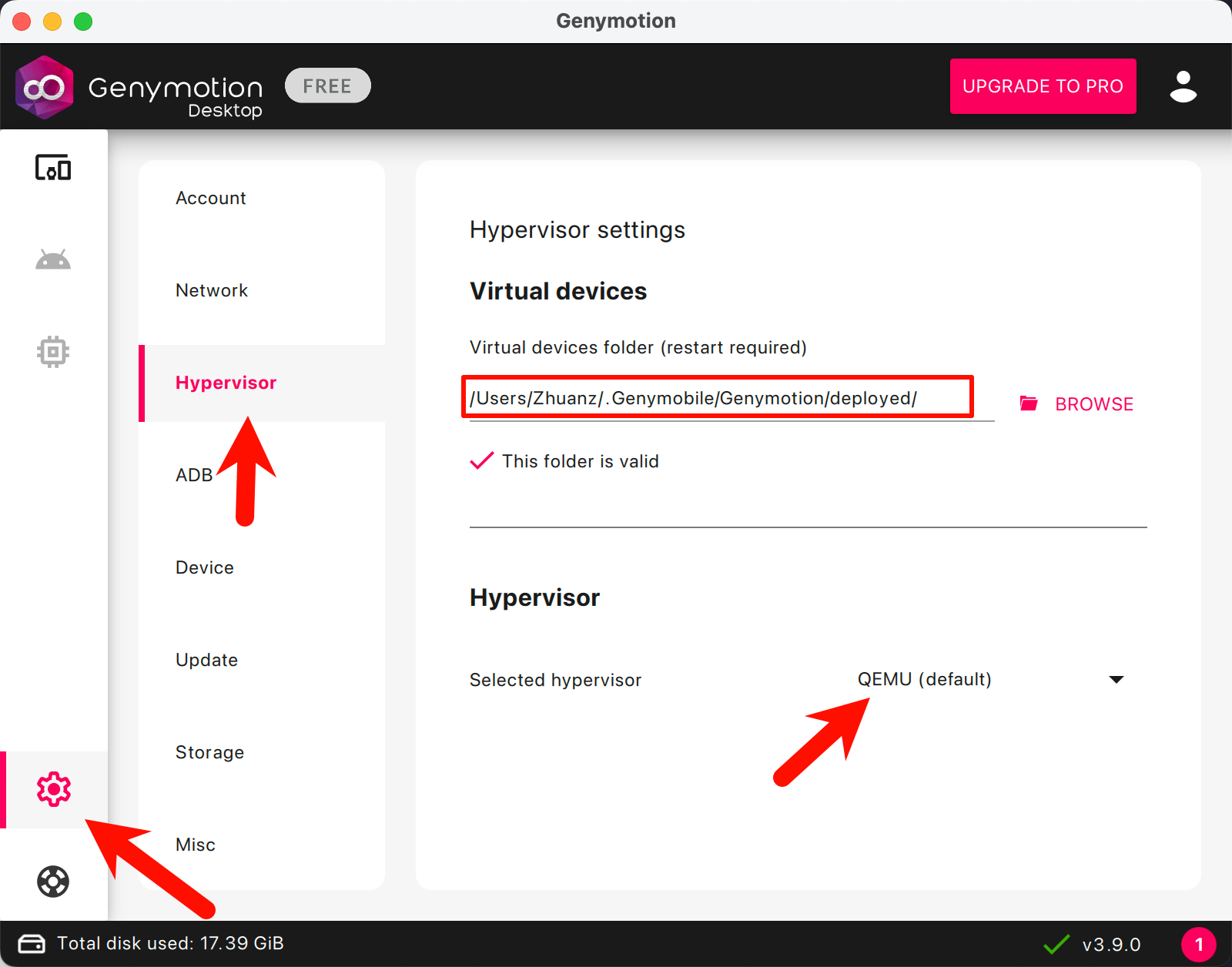Open the user account profile icon
The image size is (1232, 967).
(1183, 86)
